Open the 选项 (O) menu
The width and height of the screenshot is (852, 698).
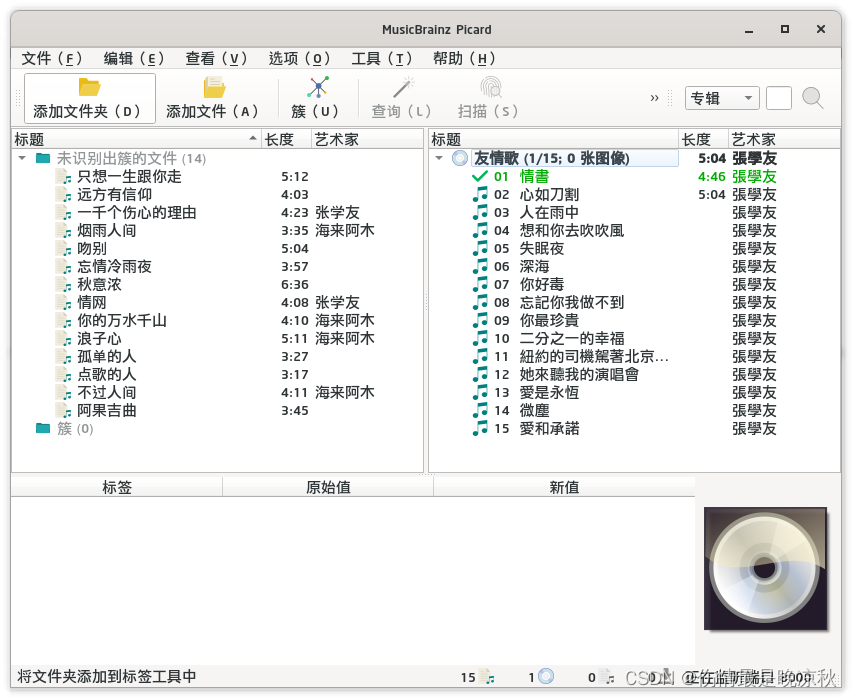point(299,58)
